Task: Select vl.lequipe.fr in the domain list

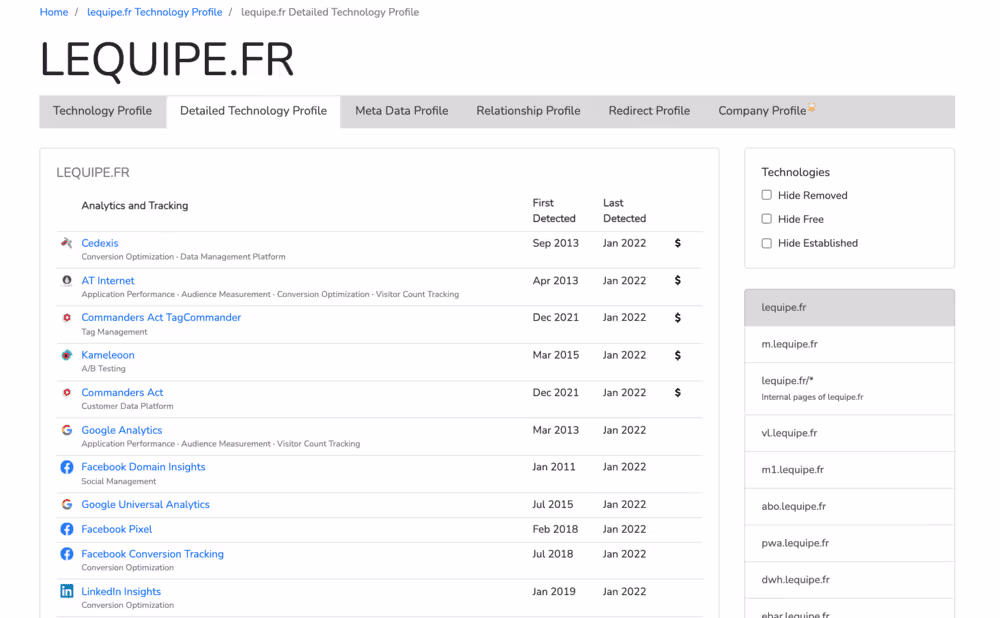Action: 849,433
